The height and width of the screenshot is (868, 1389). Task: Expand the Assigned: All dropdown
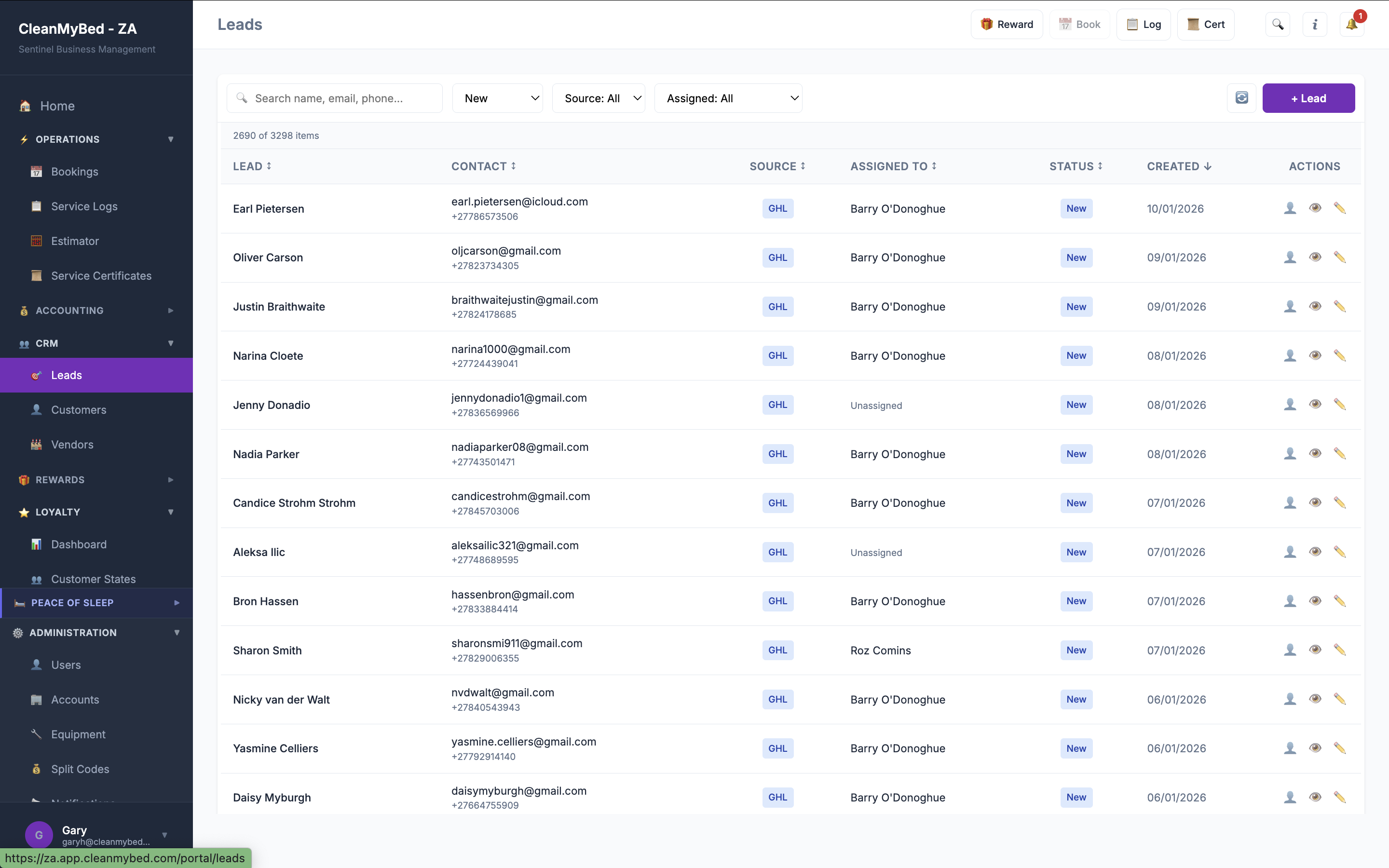[x=729, y=97]
